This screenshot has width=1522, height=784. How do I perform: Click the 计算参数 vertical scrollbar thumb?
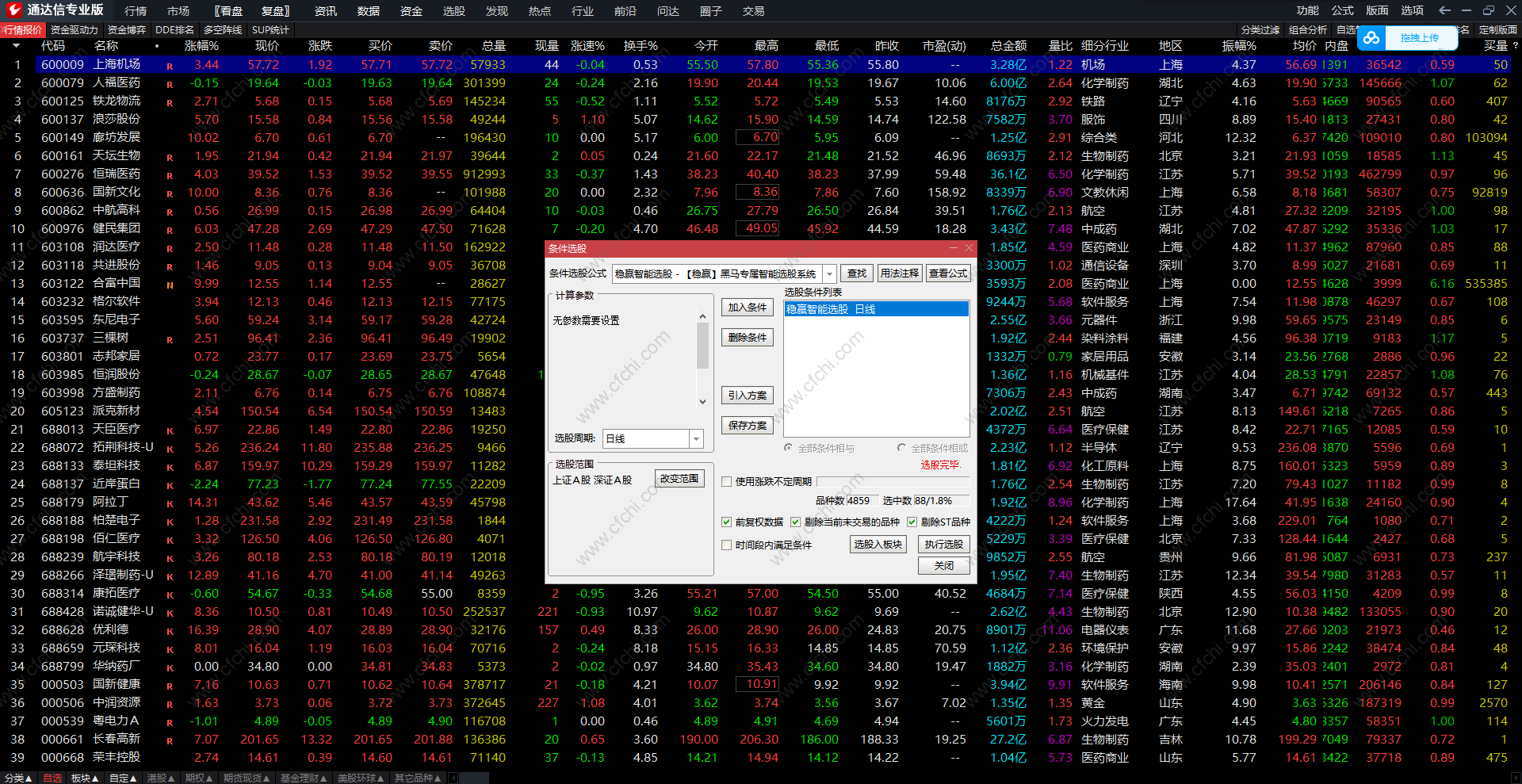[x=702, y=346]
